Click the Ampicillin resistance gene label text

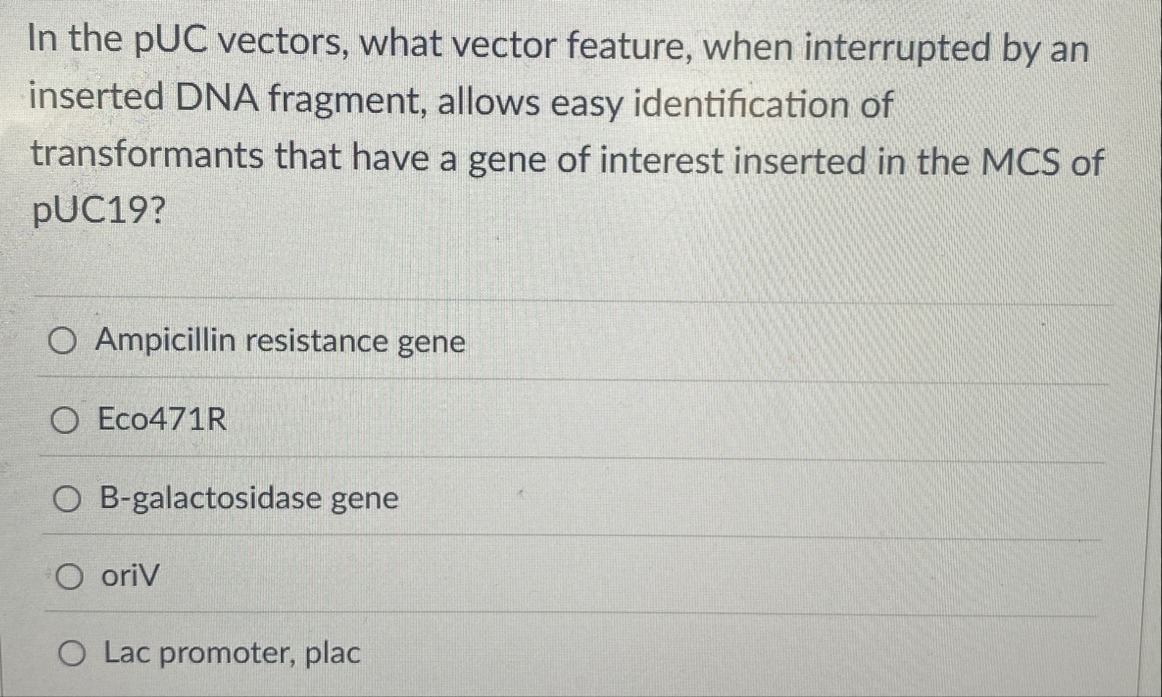279,342
